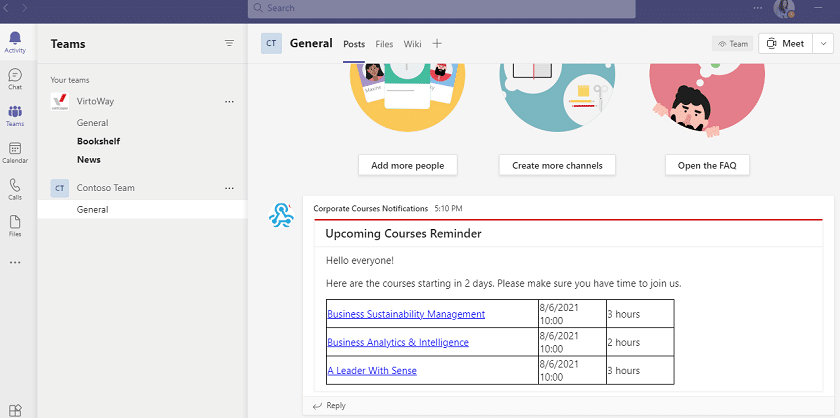This screenshot has height=418, width=840.
Task: Show more apps ellipsis in left rail
Action: (x=15, y=263)
